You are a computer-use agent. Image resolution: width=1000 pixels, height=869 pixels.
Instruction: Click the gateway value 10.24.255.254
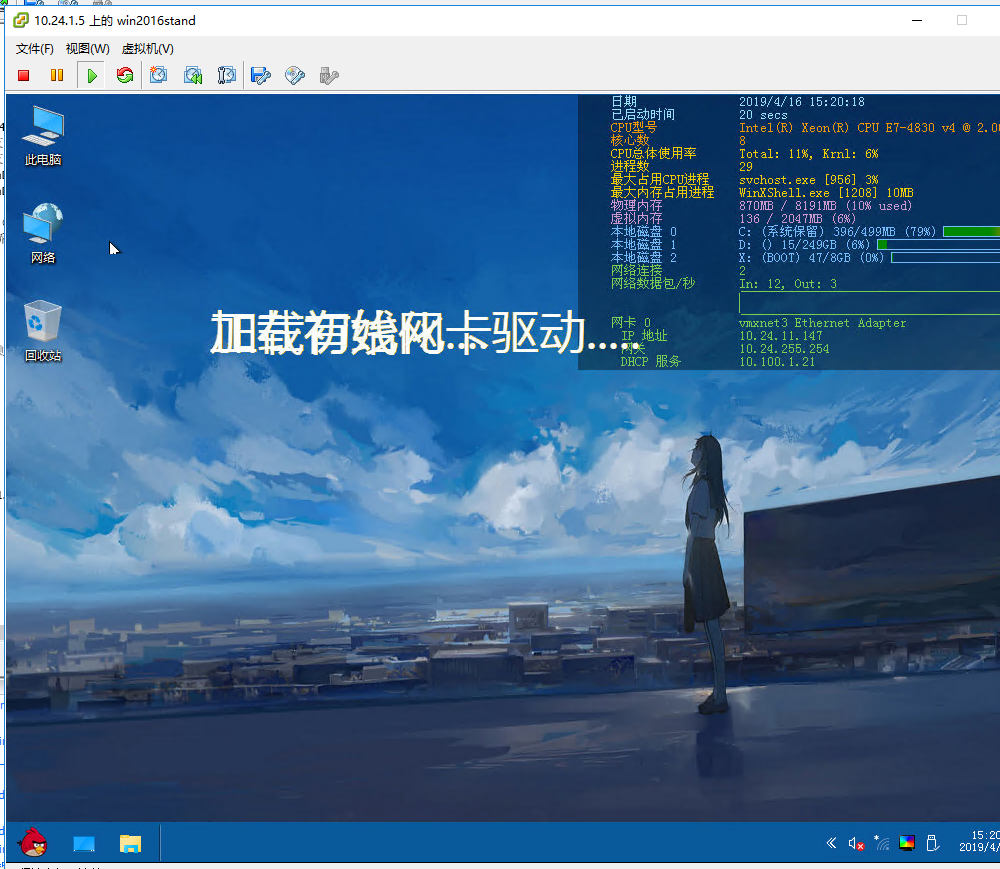784,349
